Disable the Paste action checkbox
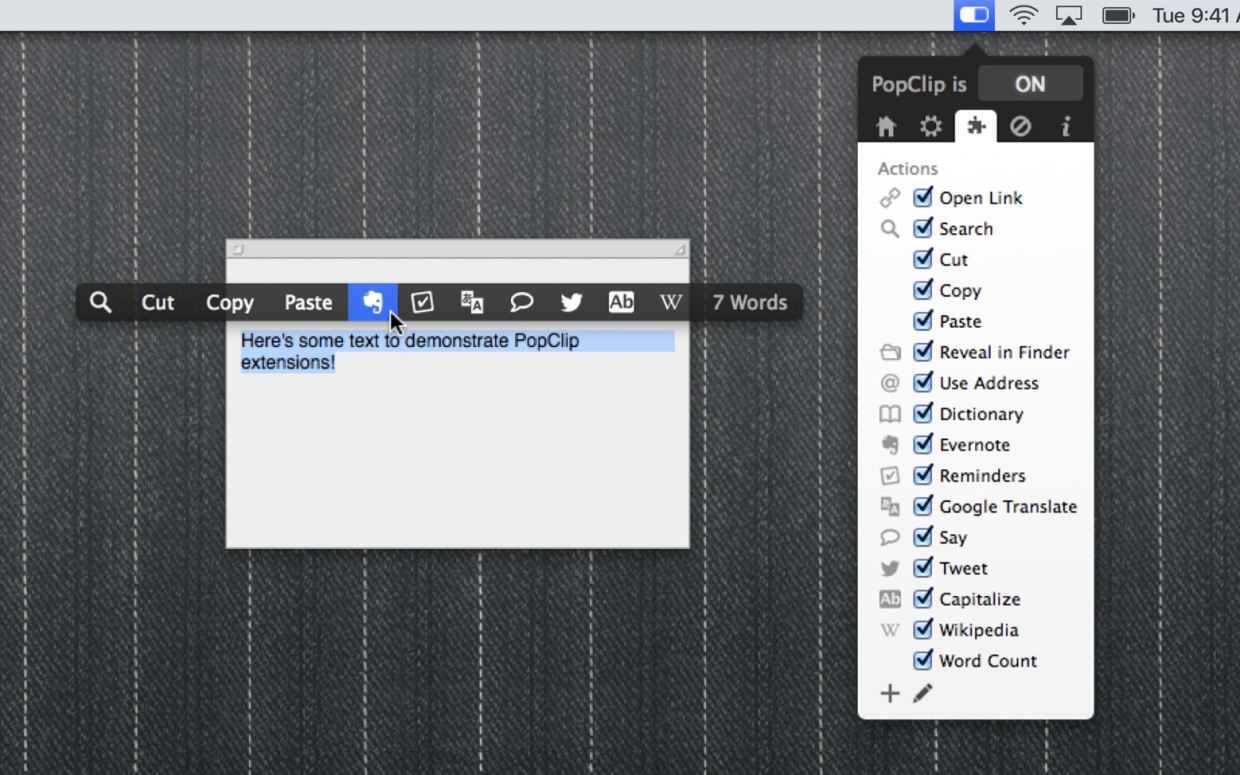1240x775 pixels. tap(923, 321)
